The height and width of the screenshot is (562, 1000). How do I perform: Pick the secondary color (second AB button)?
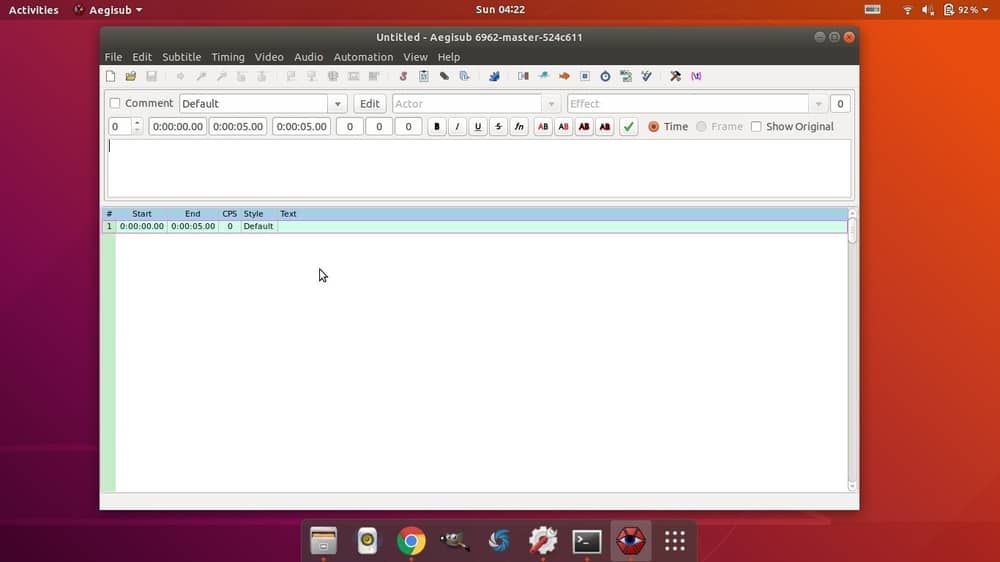tap(563, 126)
